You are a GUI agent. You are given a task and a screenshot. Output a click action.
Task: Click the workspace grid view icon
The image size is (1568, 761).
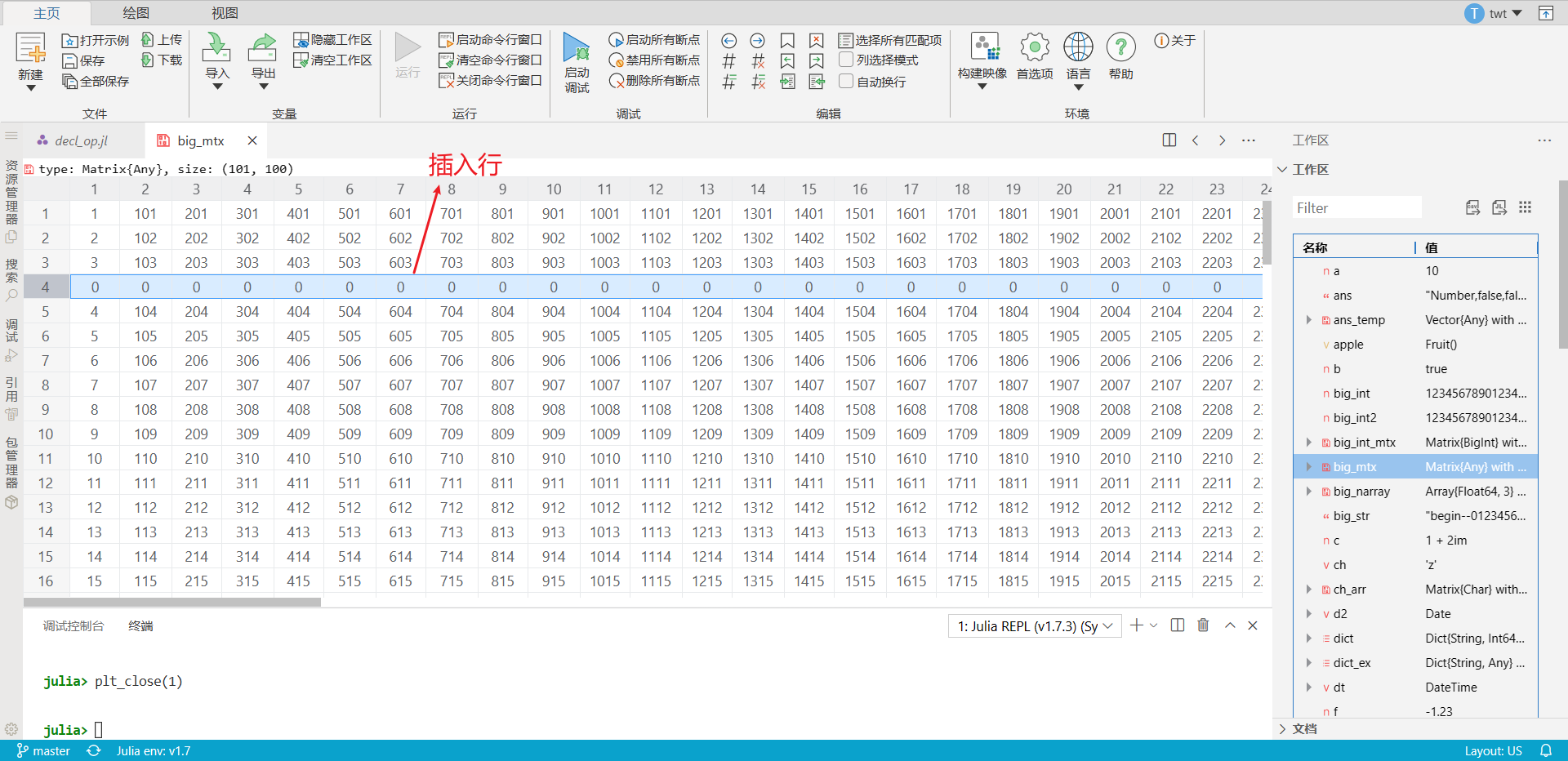click(1525, 207)
